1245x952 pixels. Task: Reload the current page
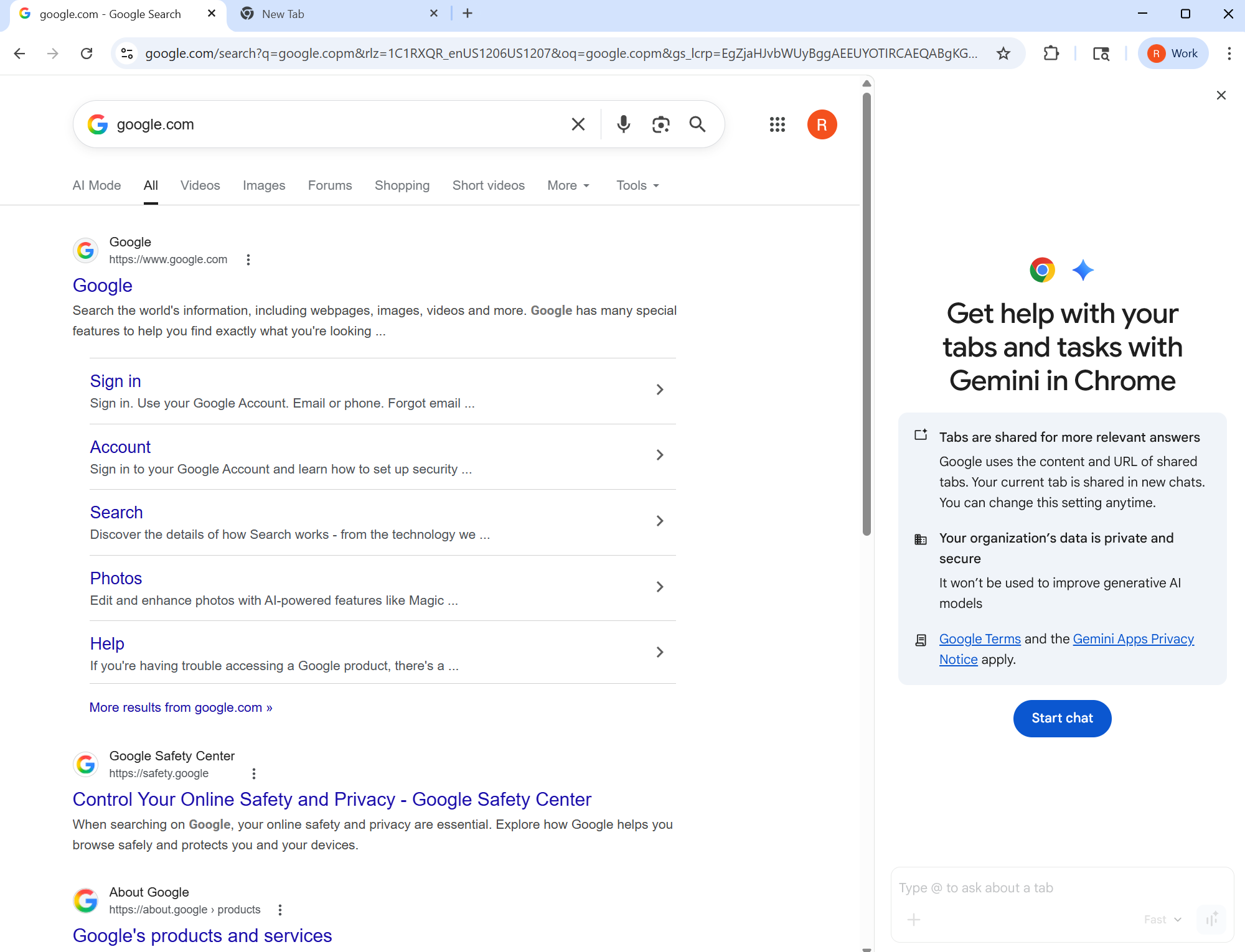[87, 54]
